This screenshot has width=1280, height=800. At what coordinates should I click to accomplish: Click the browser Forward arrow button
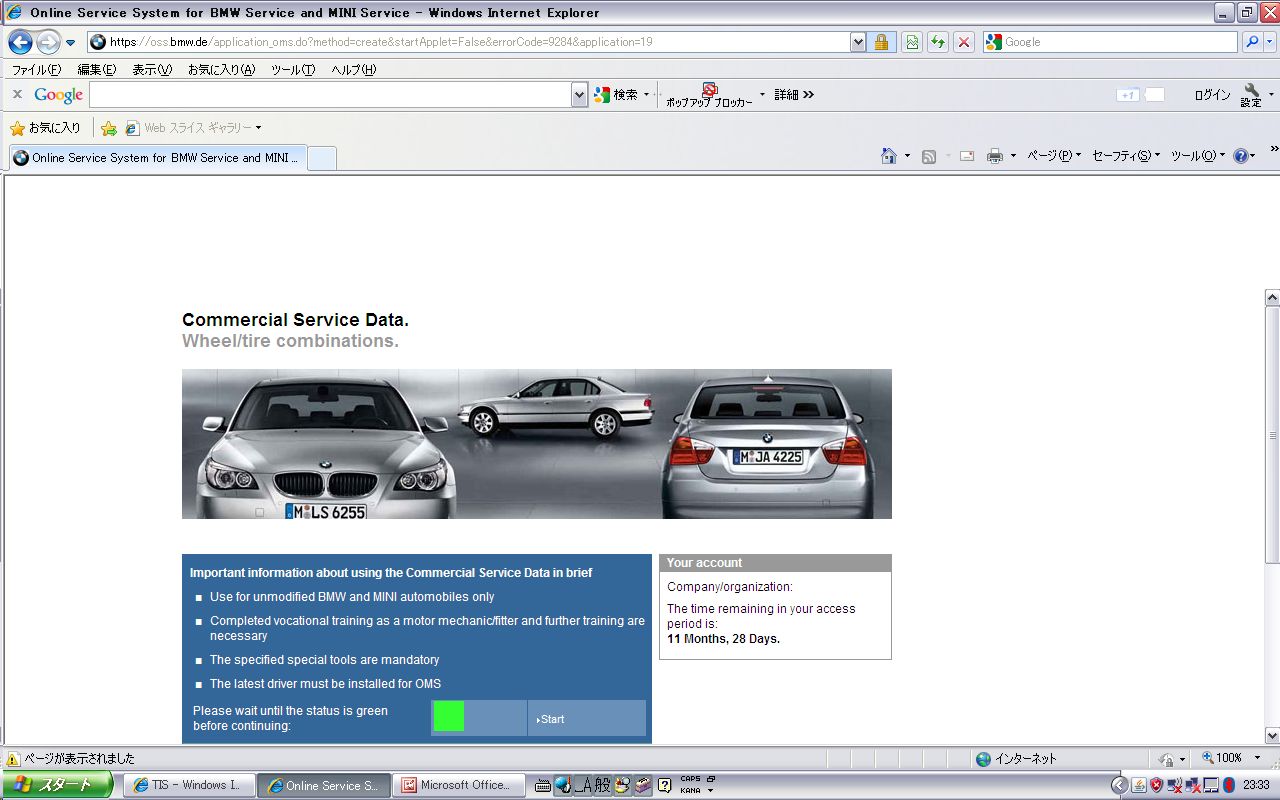48,42
